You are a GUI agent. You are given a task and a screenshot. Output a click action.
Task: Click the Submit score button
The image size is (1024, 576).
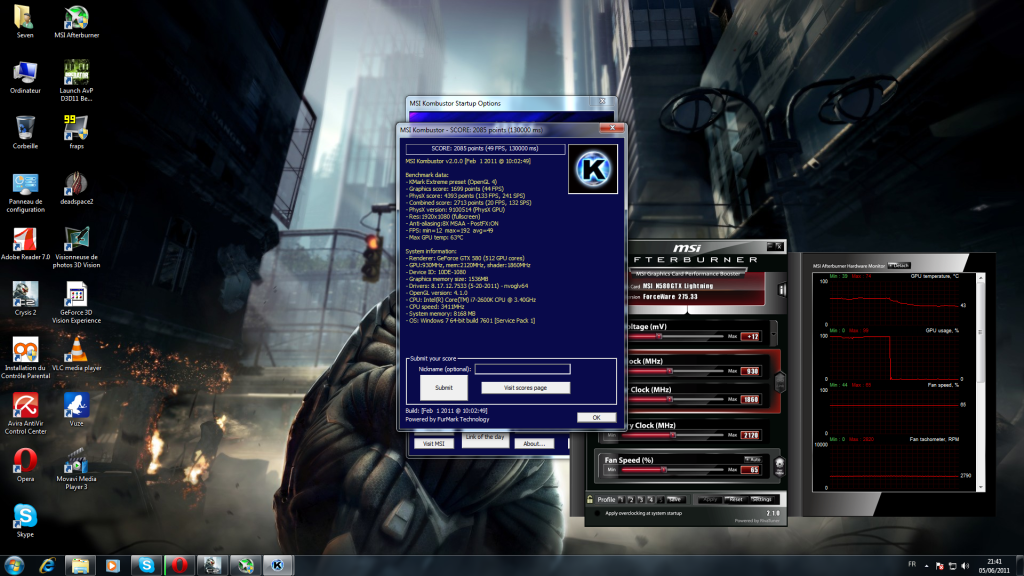(x=443, y=388)
